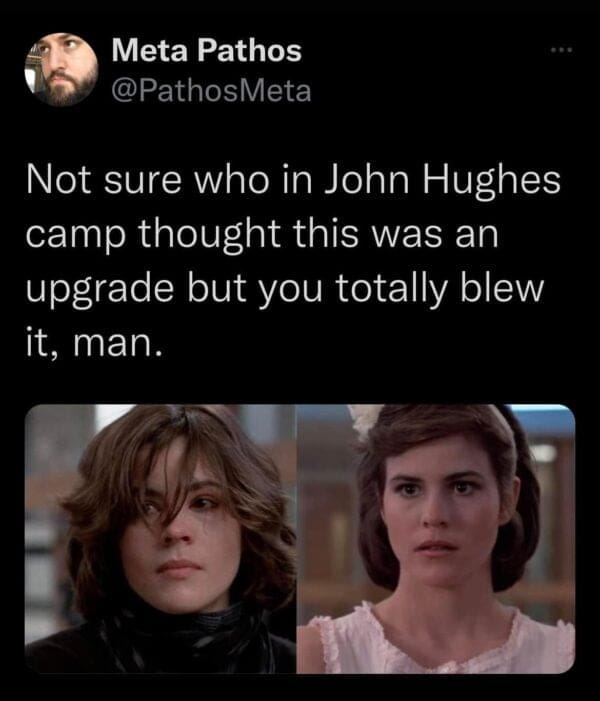Click the phrase 'totally blew' in tweet
The image size is (600, 701).
tap(439, 288)
